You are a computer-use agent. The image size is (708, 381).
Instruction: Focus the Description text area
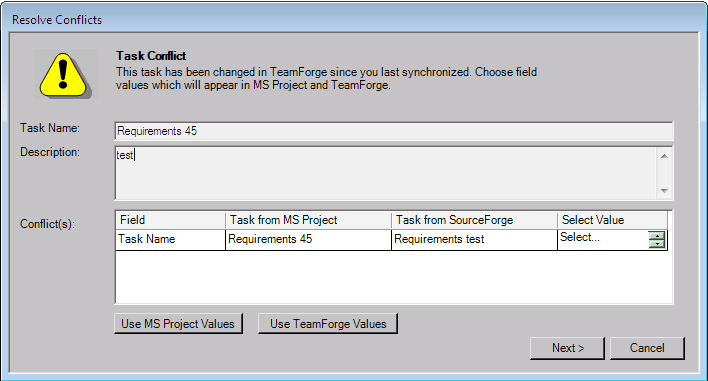[386, 173]
